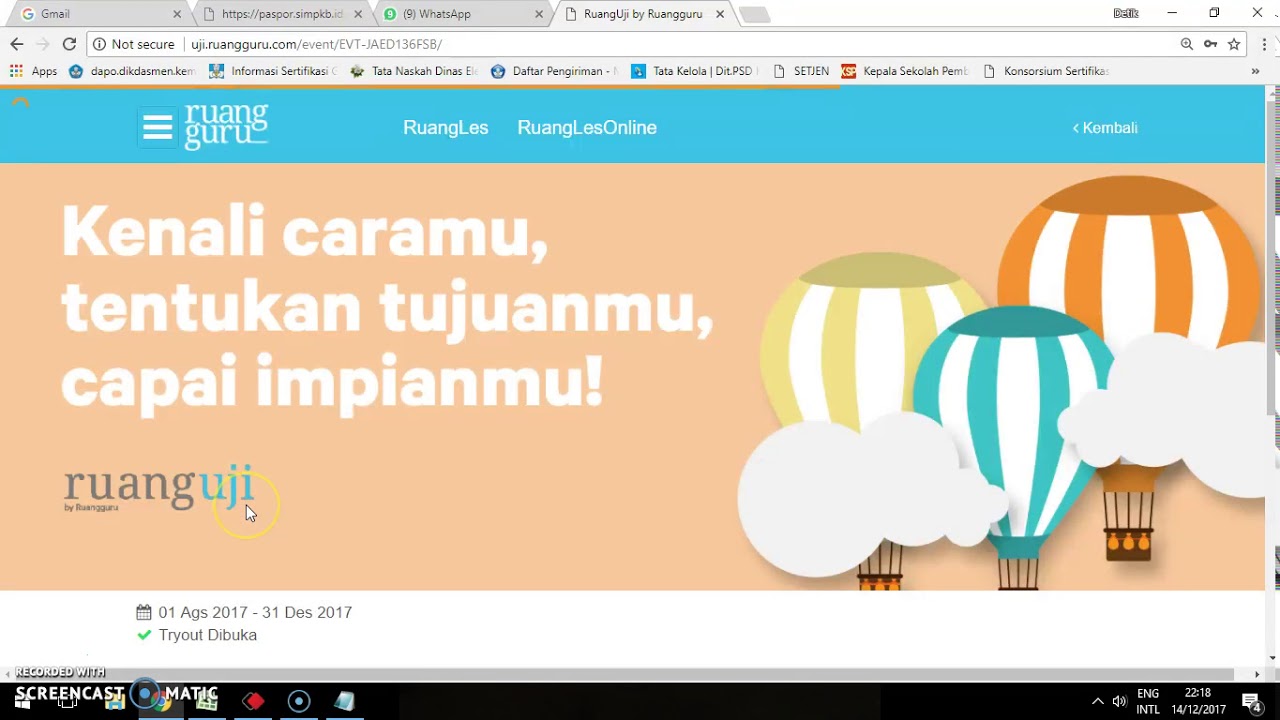Click the ruanguji logo on the banner
The height and width of the screenshot is (720, 1280).
point(159,487)
